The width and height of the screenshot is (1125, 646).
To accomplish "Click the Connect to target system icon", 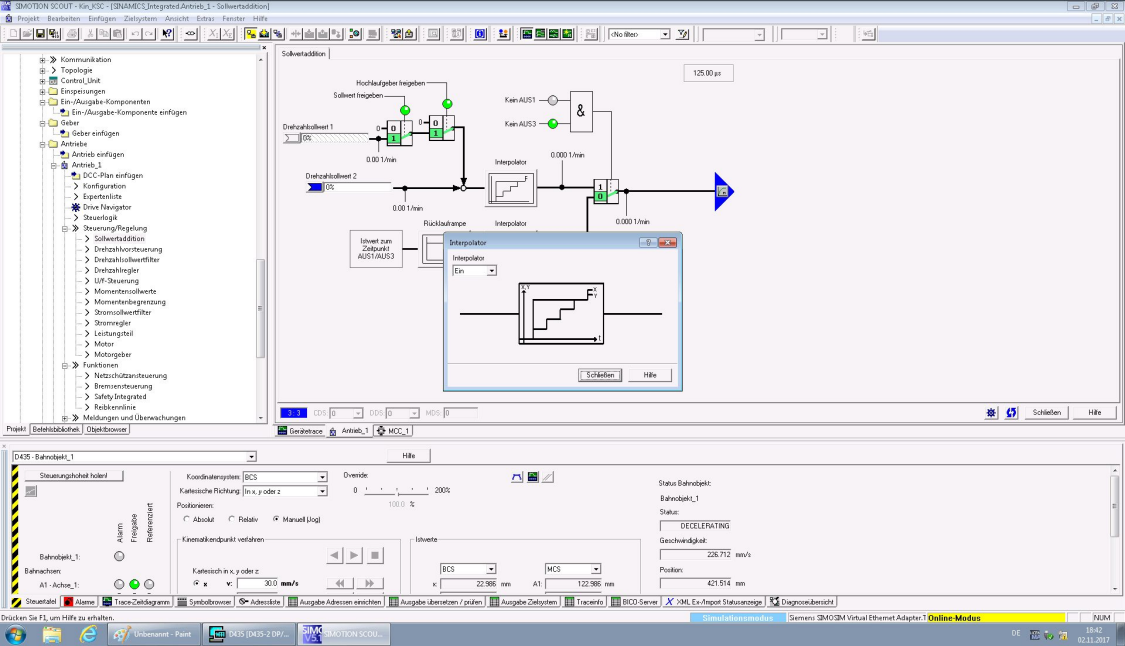I will click(x=250, y=34).
